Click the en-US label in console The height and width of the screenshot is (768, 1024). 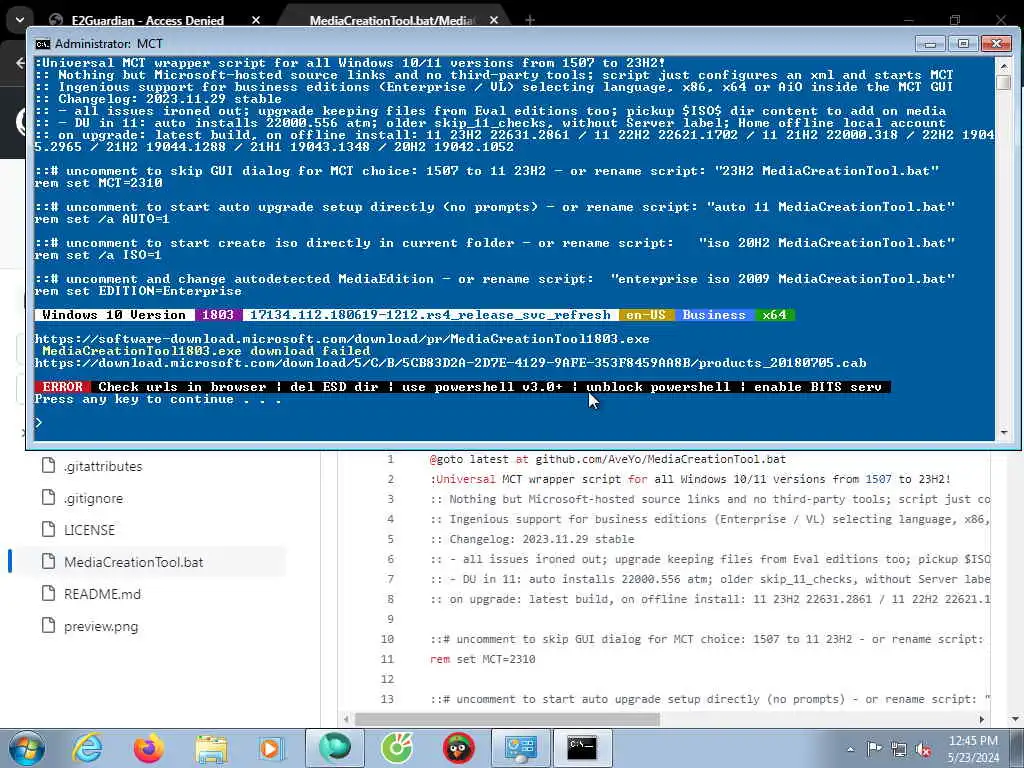click(646, 315)
